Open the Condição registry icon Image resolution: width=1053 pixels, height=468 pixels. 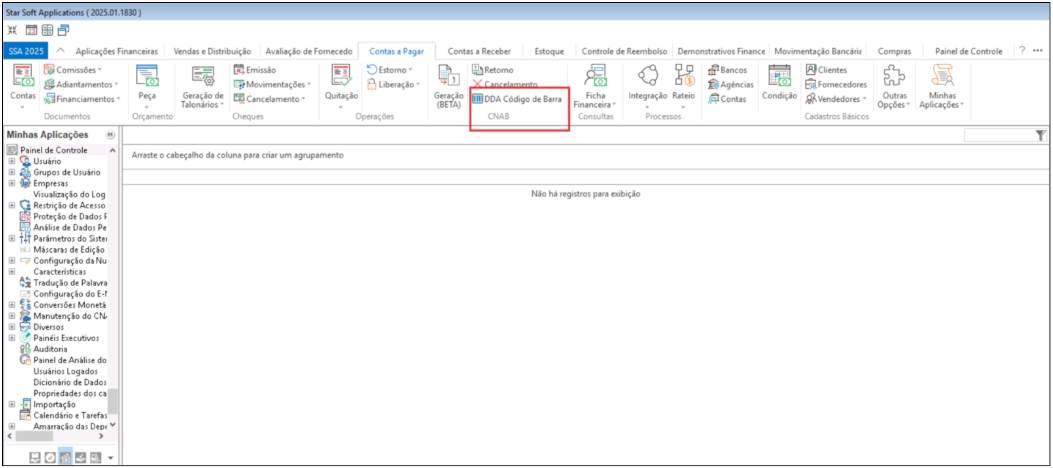click(x=779, y=79)
